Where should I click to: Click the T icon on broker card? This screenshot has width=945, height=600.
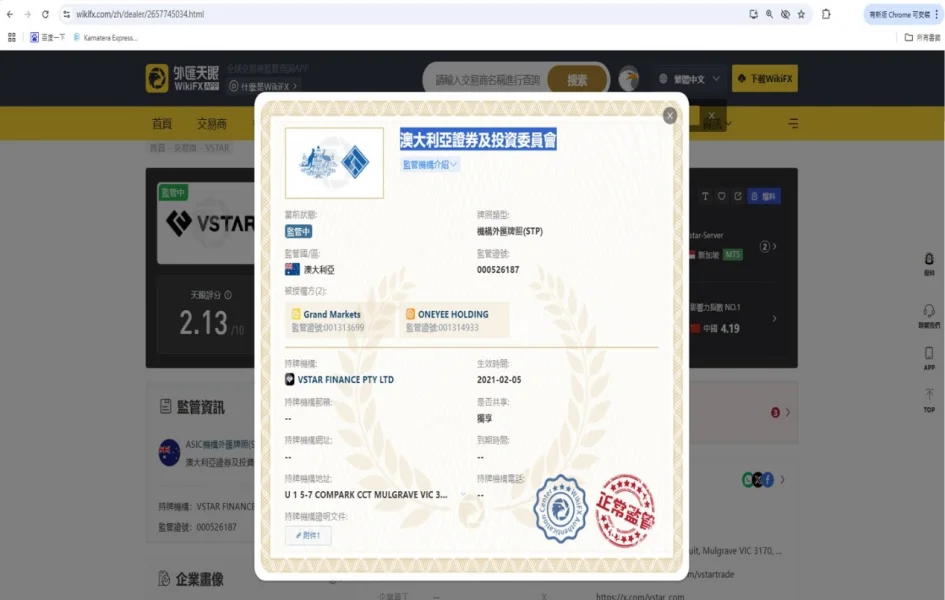[705, 196]
